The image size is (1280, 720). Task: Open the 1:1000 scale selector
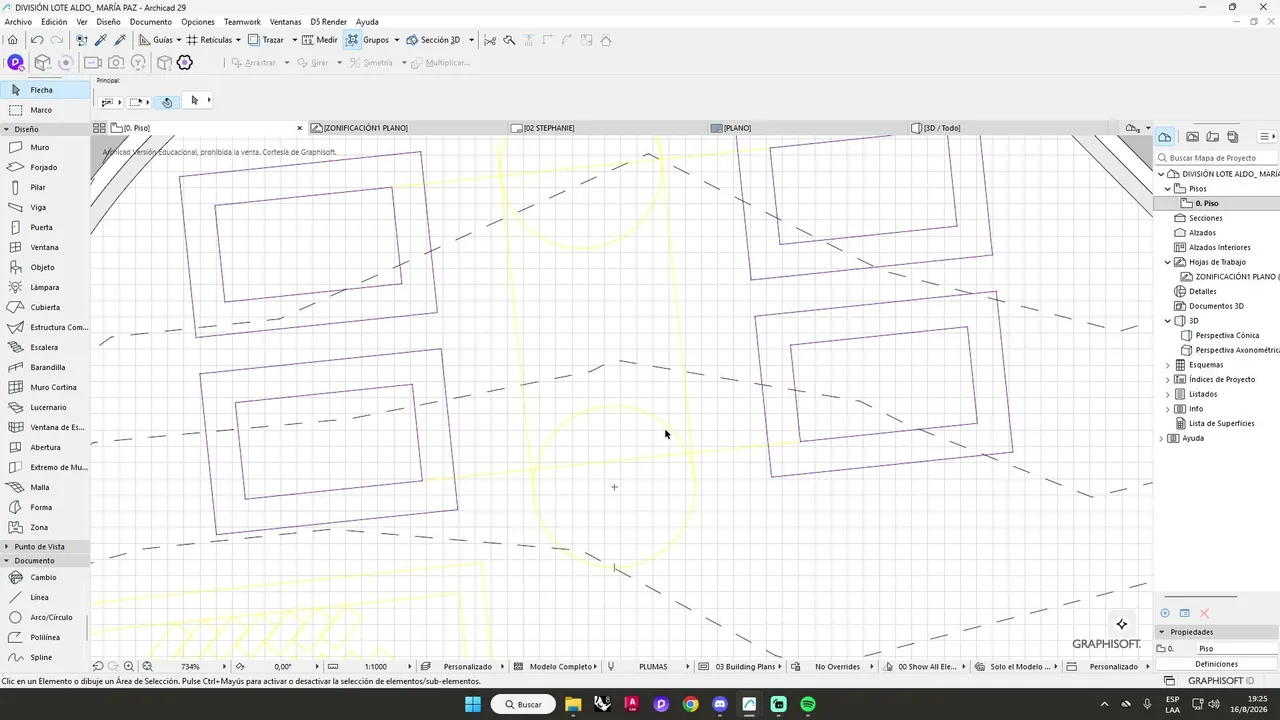pos(375,667)
